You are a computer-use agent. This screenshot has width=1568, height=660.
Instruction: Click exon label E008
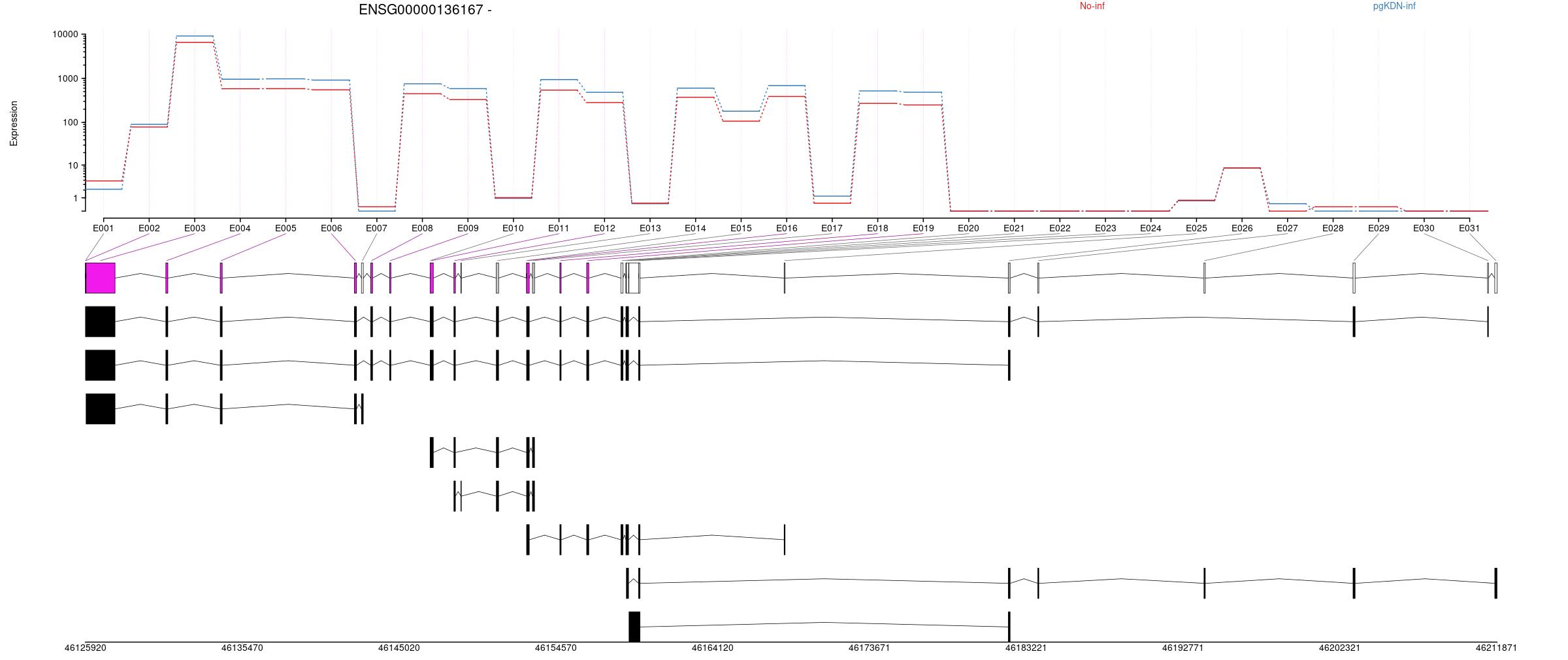[422, 228]
